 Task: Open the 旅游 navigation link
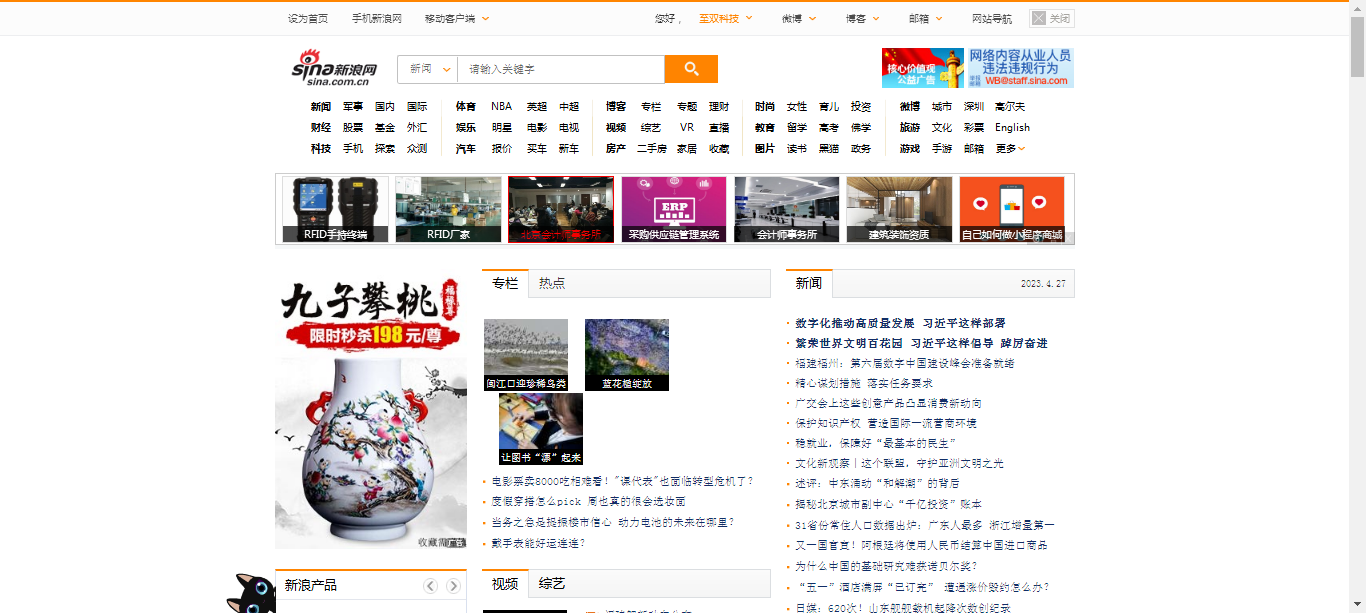[910, 127]
